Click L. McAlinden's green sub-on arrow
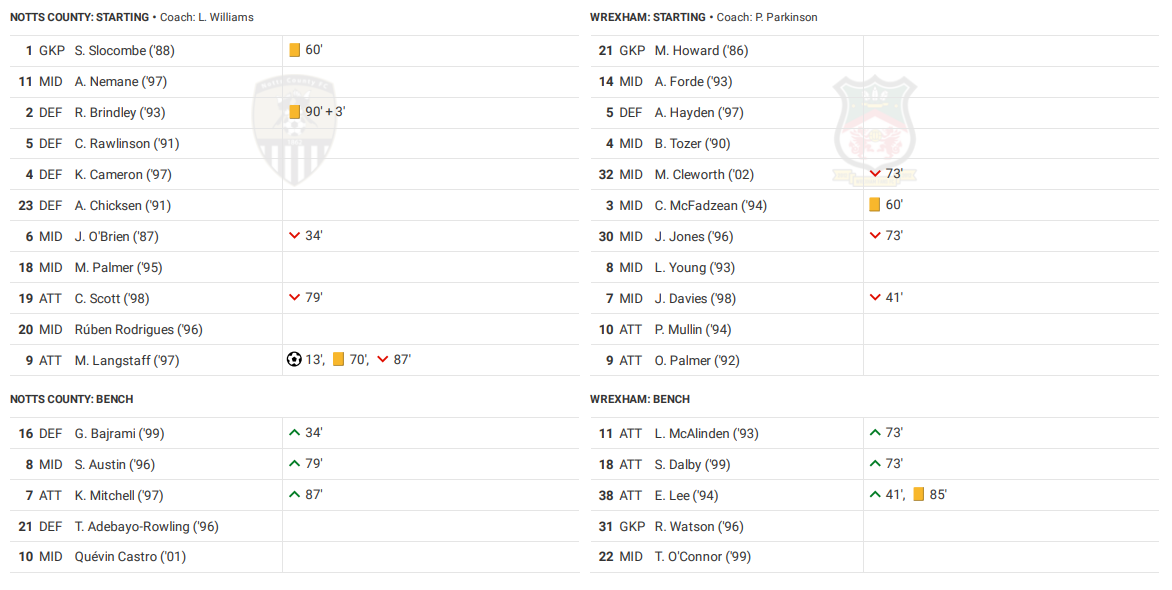This screenshot has width=1172, height=590. tap(874, 433)
